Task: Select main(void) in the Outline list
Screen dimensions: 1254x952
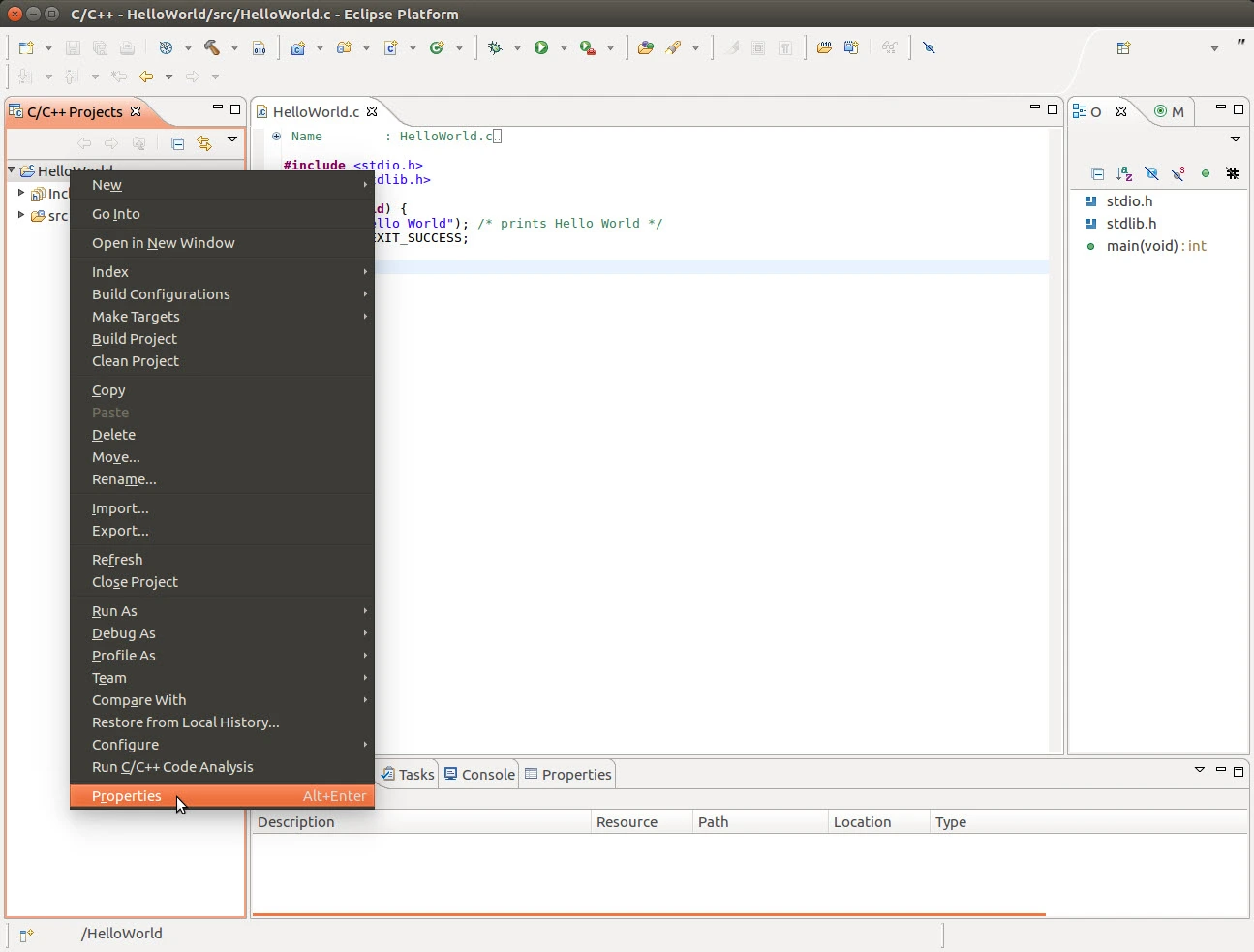Action: click(1142, 246)
